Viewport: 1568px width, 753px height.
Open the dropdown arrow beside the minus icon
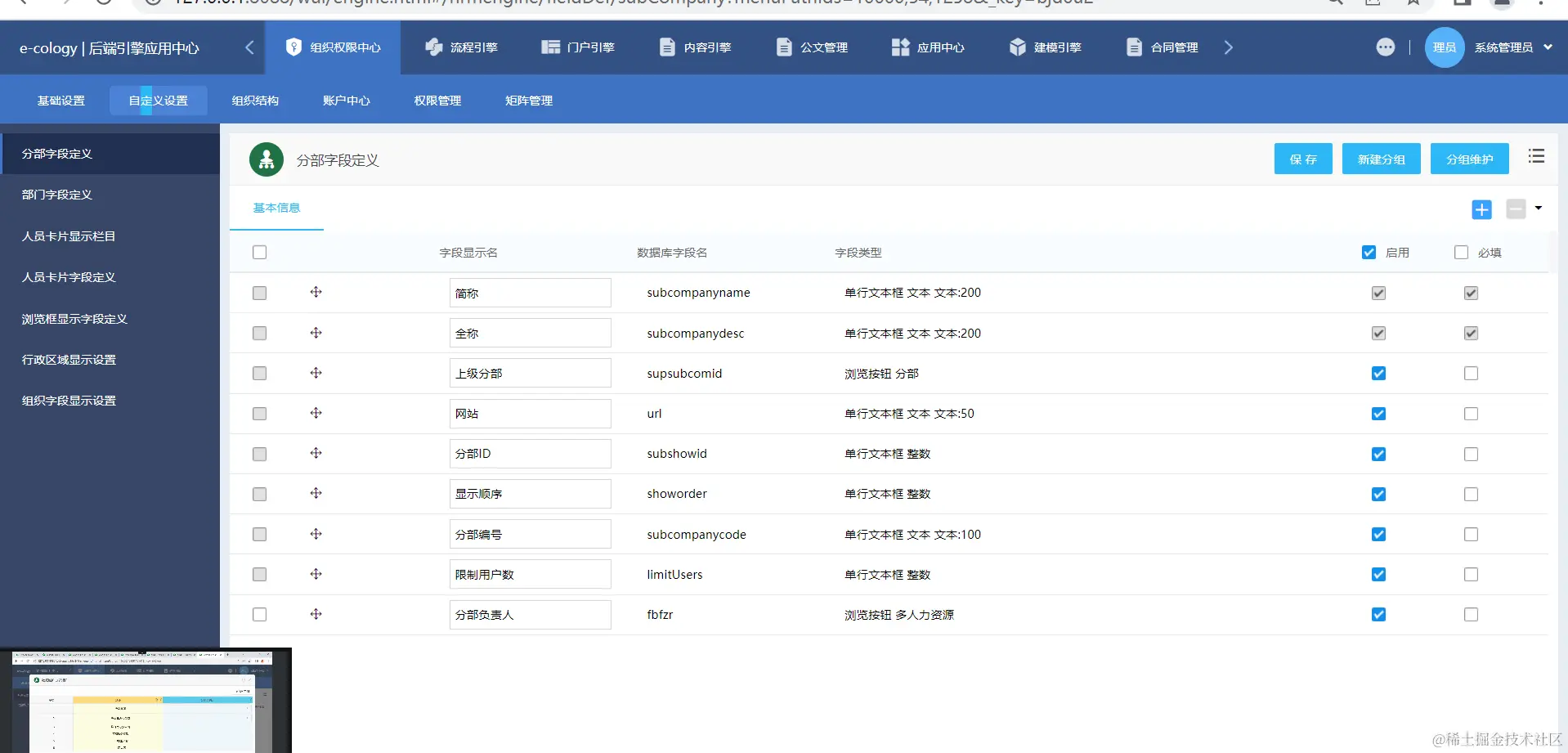pyautogui.click(x=1539, y=208)
